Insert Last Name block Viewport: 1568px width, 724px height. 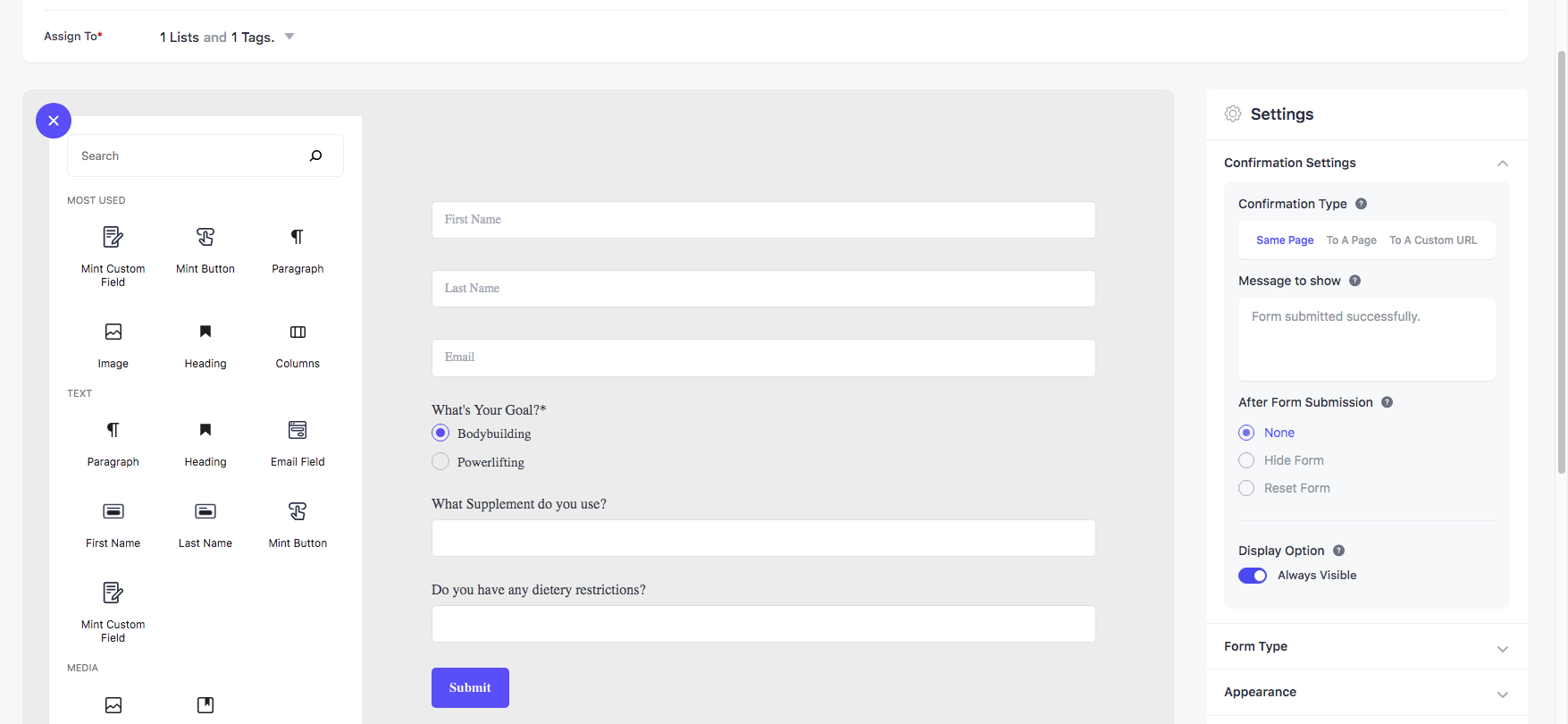click(205, 525)
